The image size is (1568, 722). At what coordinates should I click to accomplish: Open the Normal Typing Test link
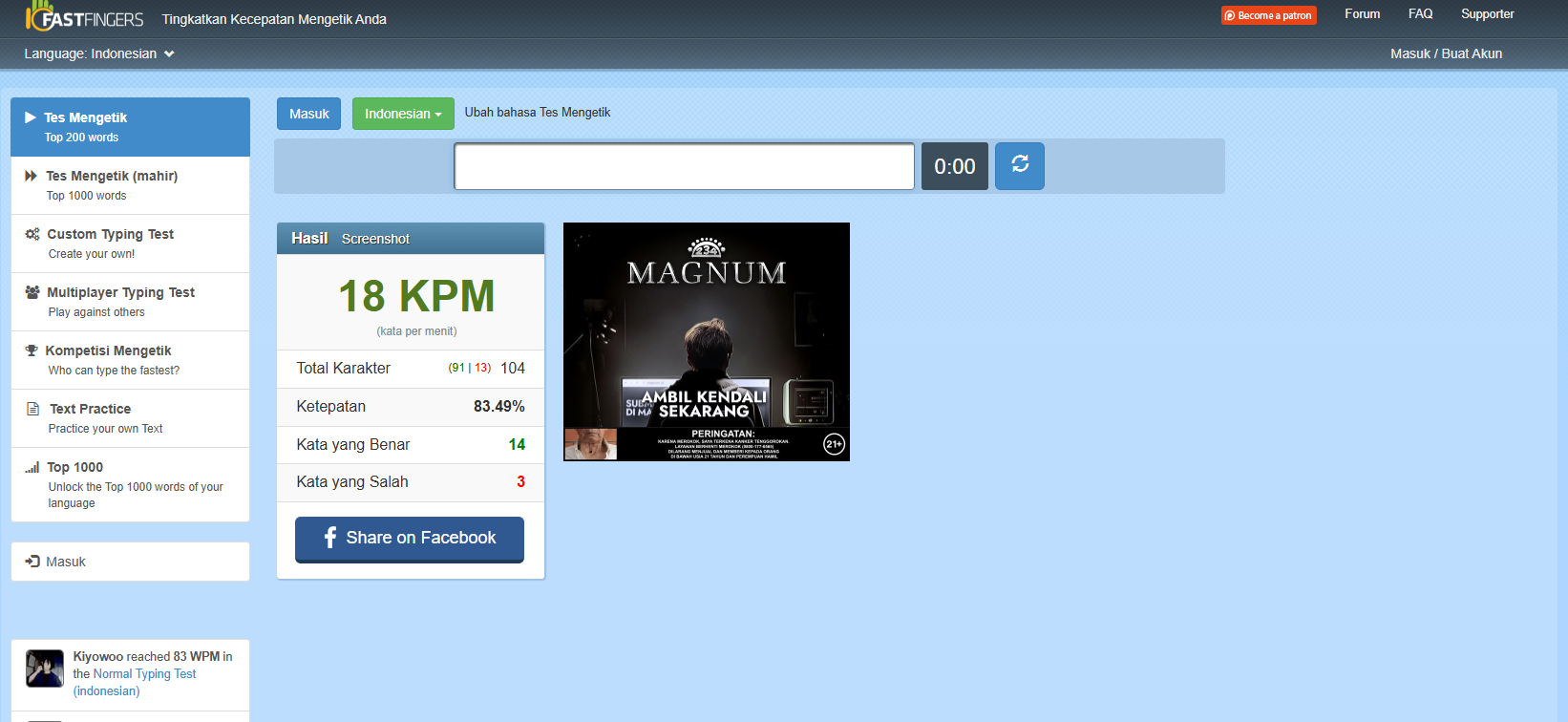pyautogui.click(x=144, y=673)
